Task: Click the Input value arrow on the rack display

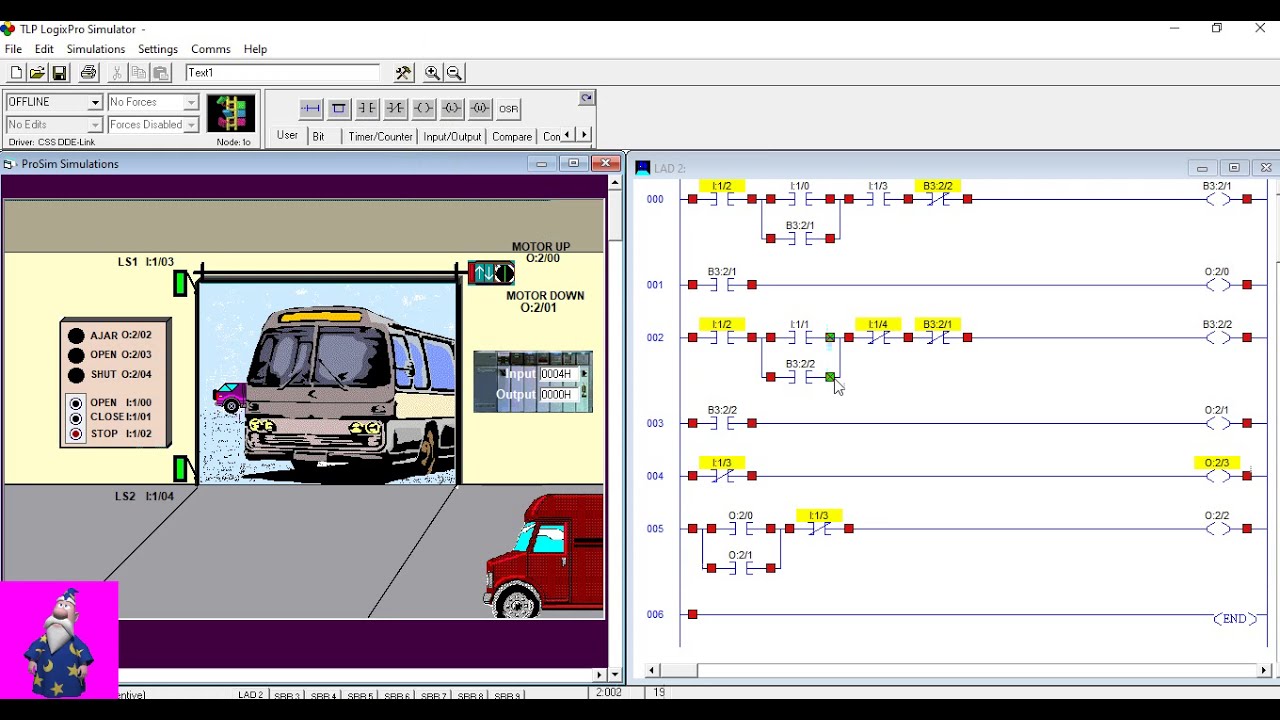Action: click(x=584, y=374)
